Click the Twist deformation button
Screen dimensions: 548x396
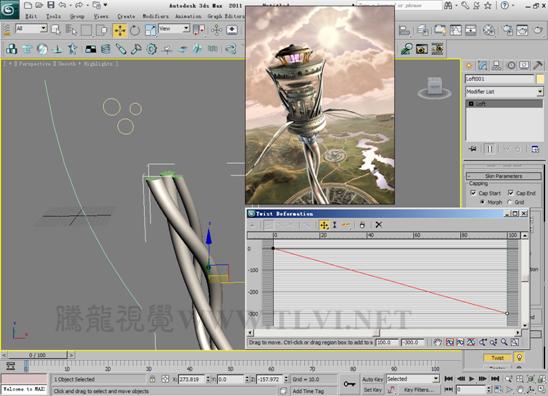[x=497, y=358]
